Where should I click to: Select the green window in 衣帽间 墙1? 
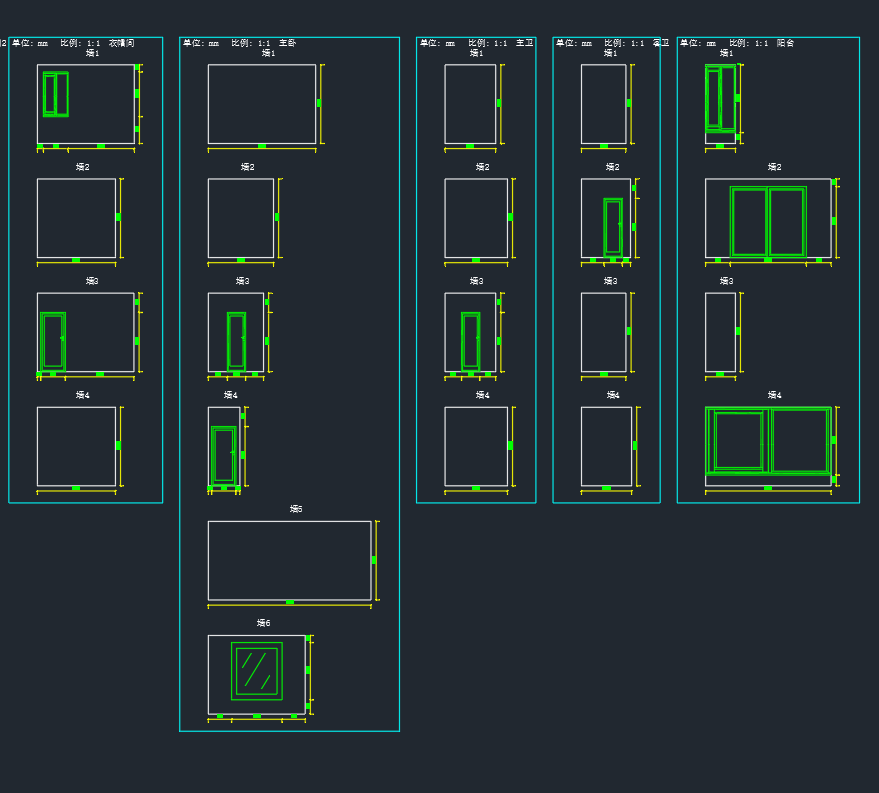(x=56, y=94)
